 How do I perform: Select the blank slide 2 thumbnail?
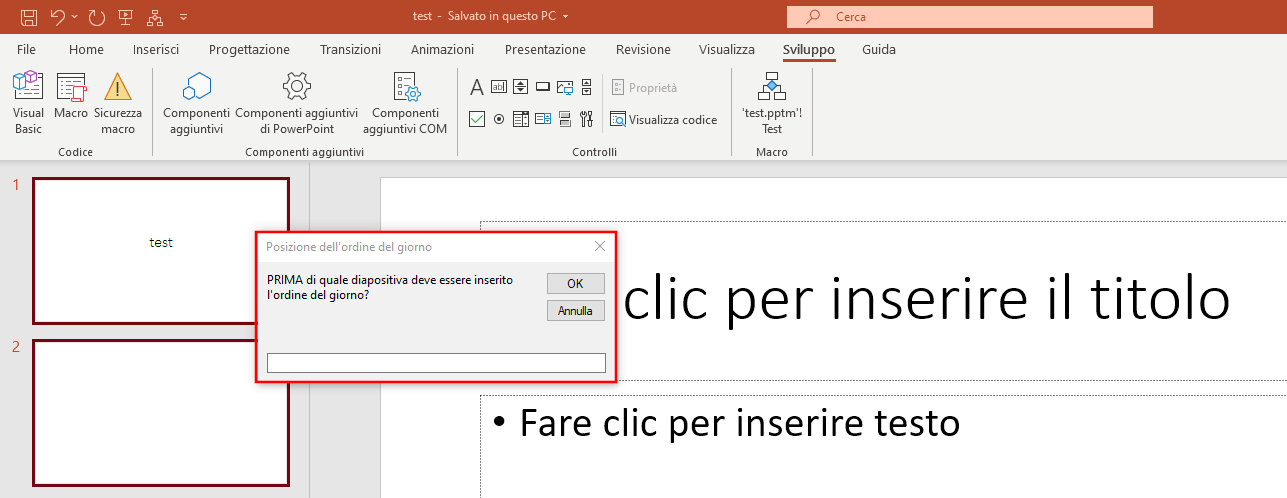161,413
